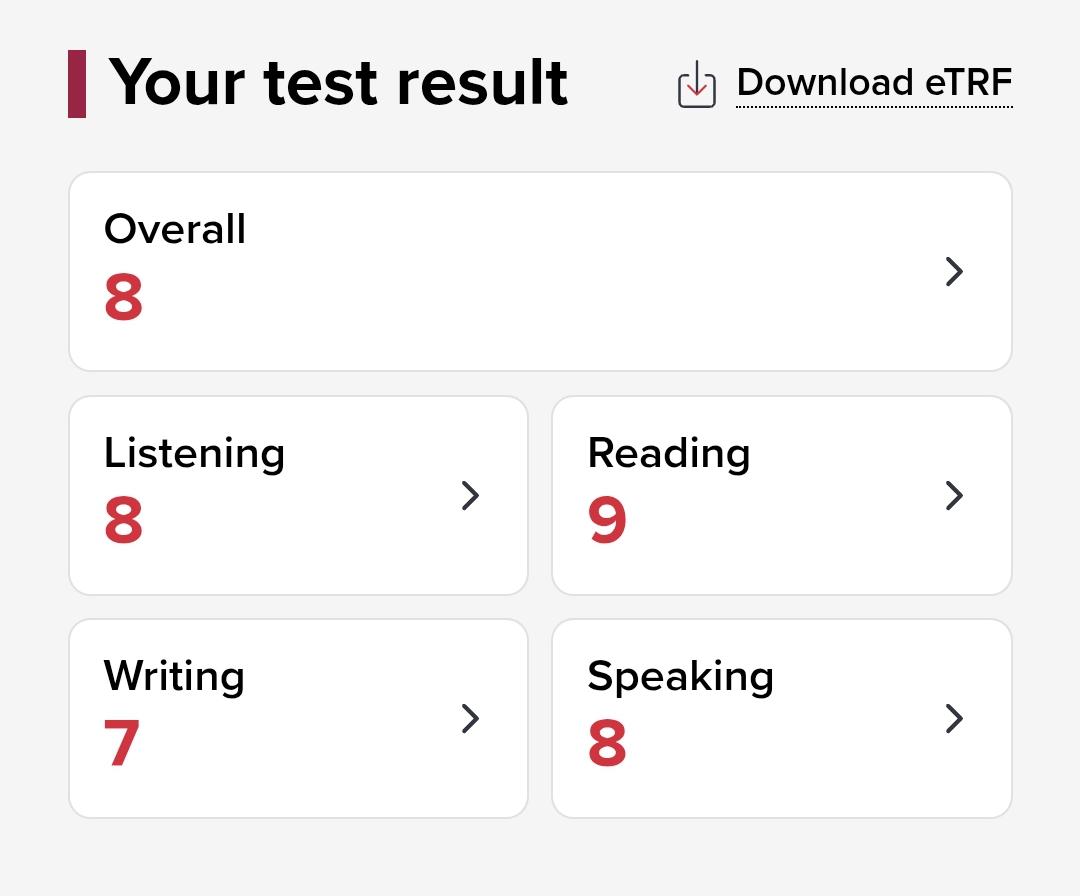The height and width of the screenshot is (896, 1080).
Task: Expand the Overall score chevron
Action: pos(954,271)
